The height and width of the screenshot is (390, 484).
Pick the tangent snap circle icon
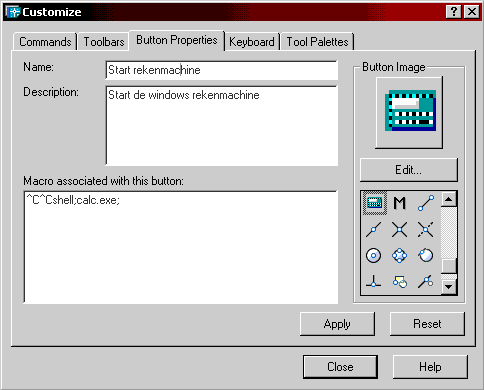[426, 256]
